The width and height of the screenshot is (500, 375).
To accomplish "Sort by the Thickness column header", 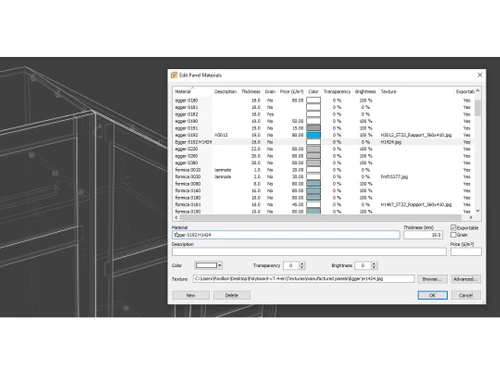I will click(x=251, y=91).
